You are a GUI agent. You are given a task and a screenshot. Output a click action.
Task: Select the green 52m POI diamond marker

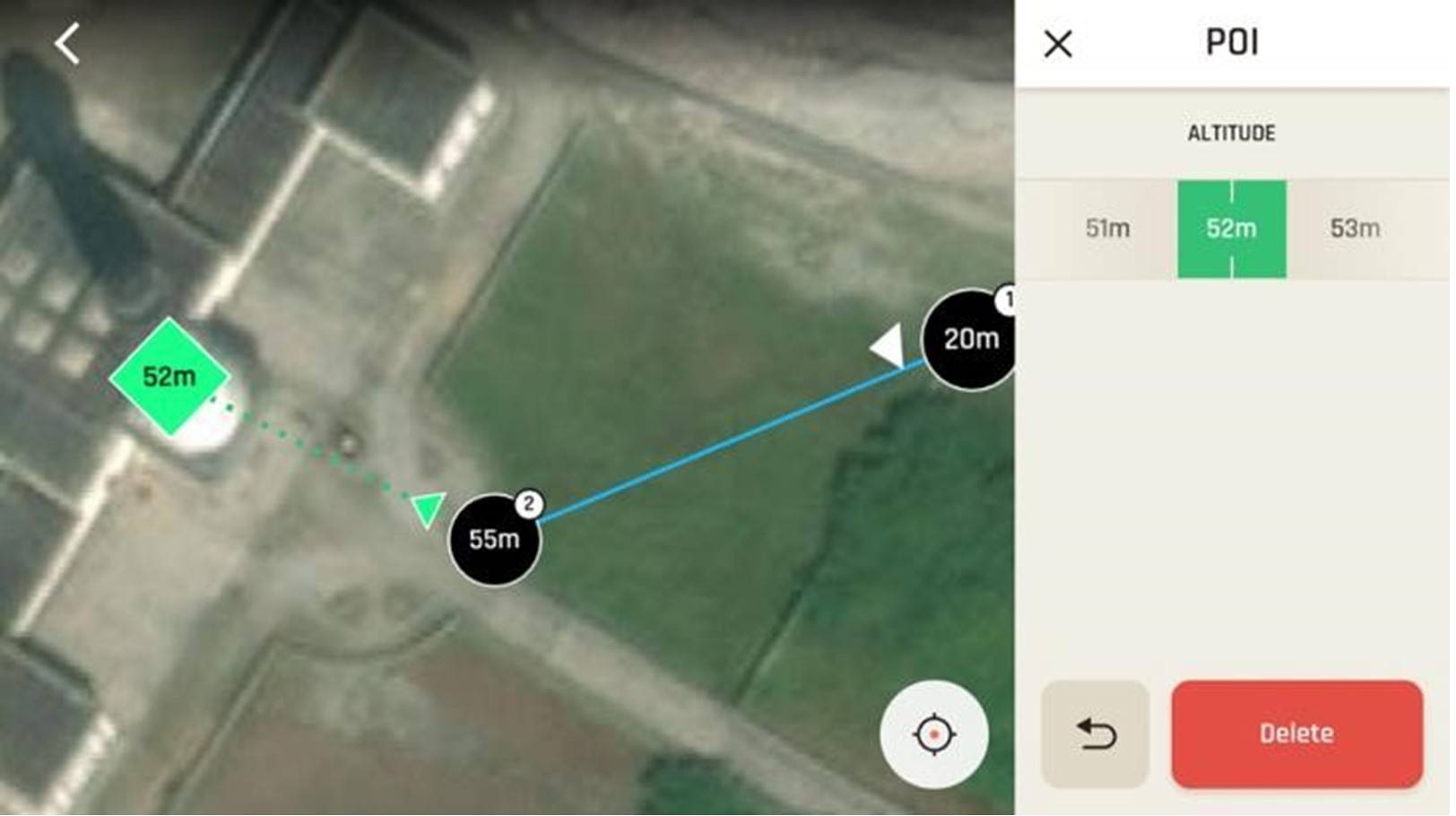point(169,377)
